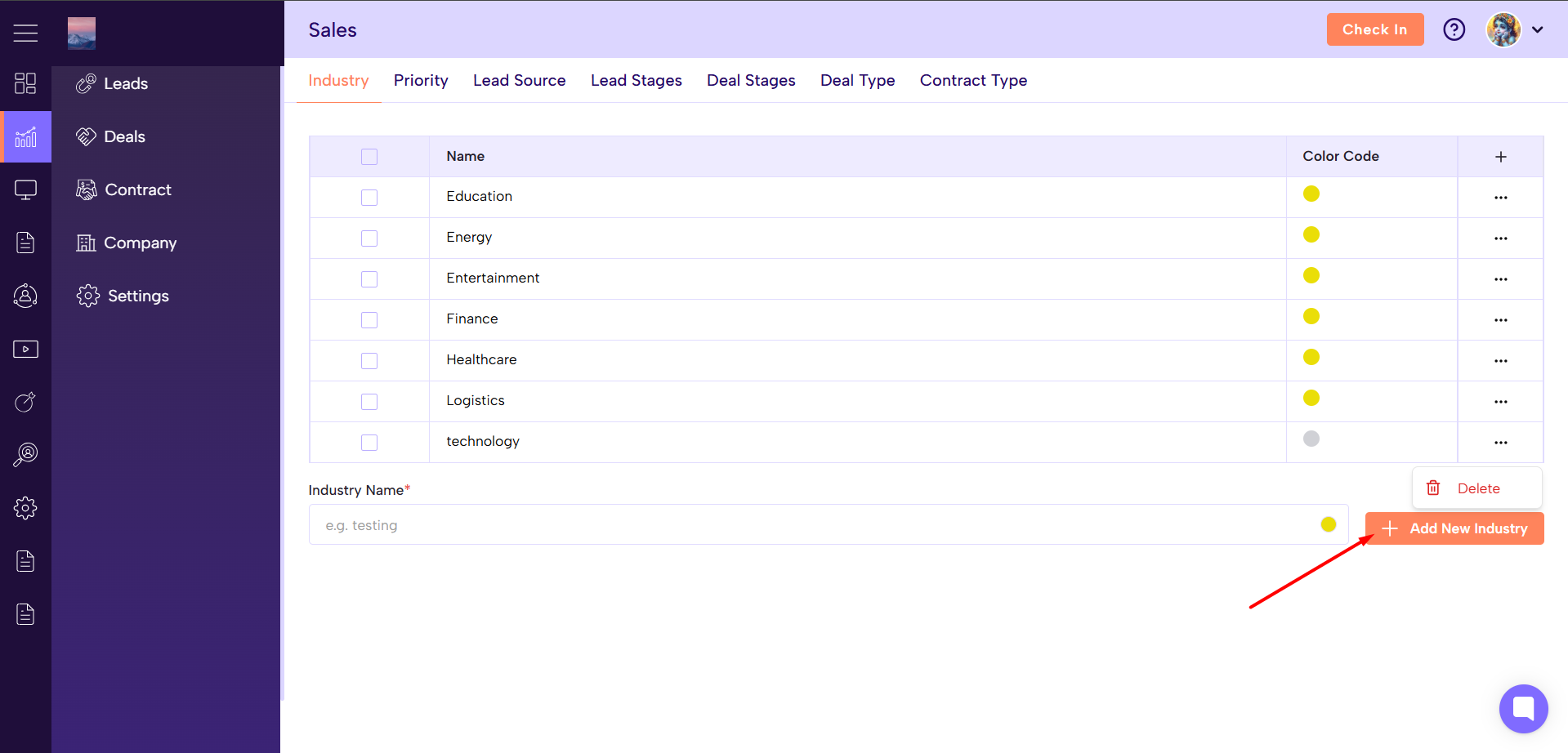Click the video play icon in sidebar
The width and height of the screenshot is (1568, 753).
[25, 350]
